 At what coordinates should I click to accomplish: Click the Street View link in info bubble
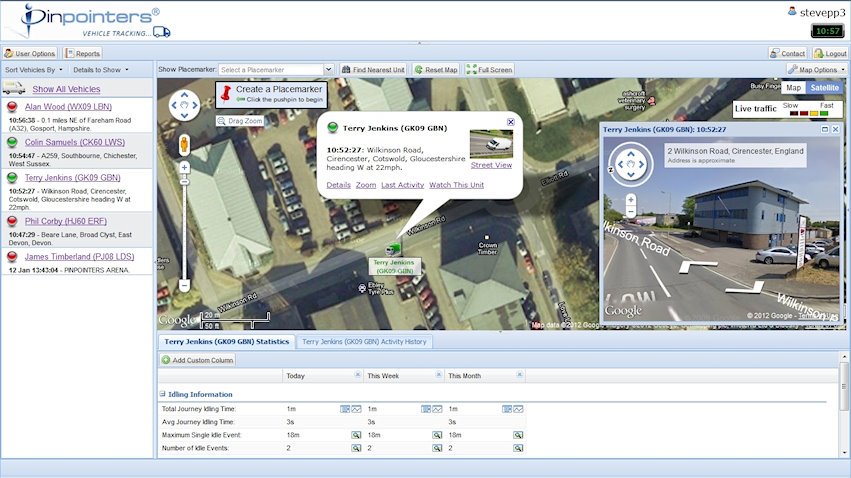click(491, 165)
